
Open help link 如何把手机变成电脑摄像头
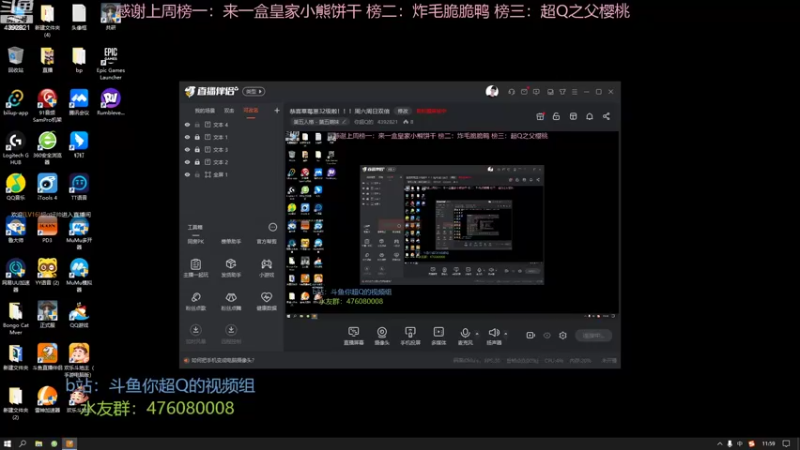[x=222, y=360]
